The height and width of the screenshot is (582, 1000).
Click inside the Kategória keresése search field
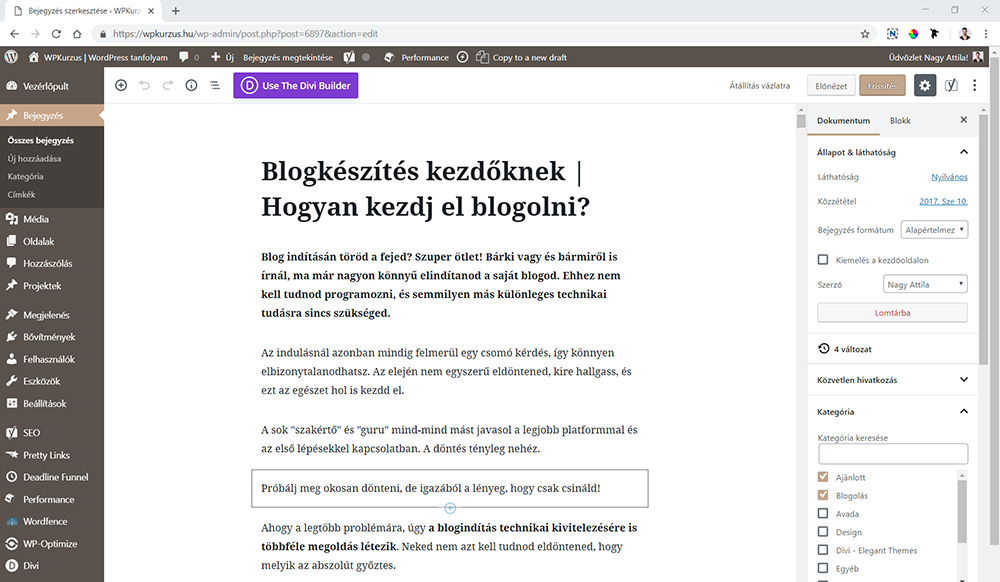click(x=892, y=453)
